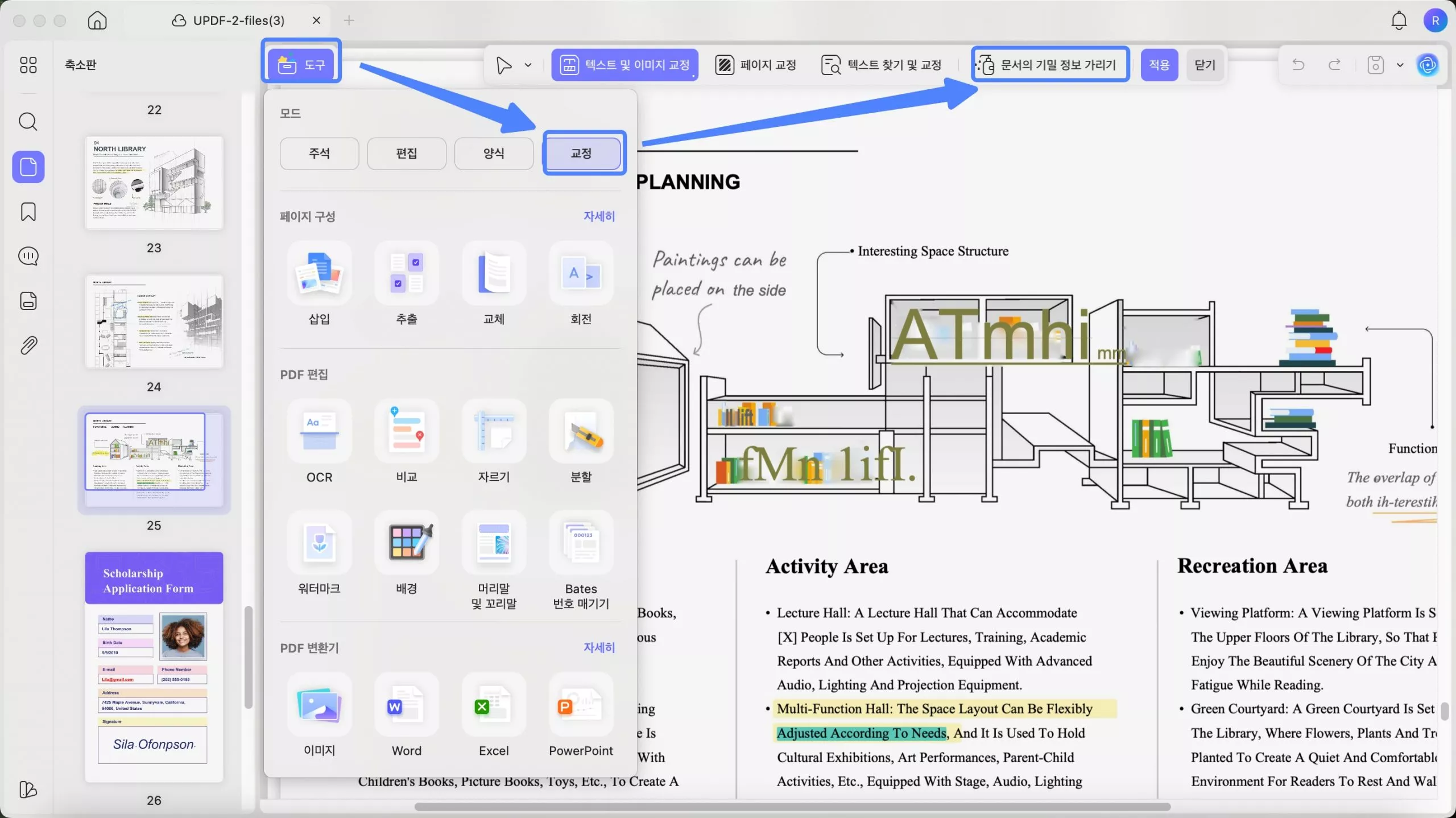This screenshot has height=818, width=1456.
Task: Choose Page Redaction (페이지 교정) option
Action: [x=756, y=65]
